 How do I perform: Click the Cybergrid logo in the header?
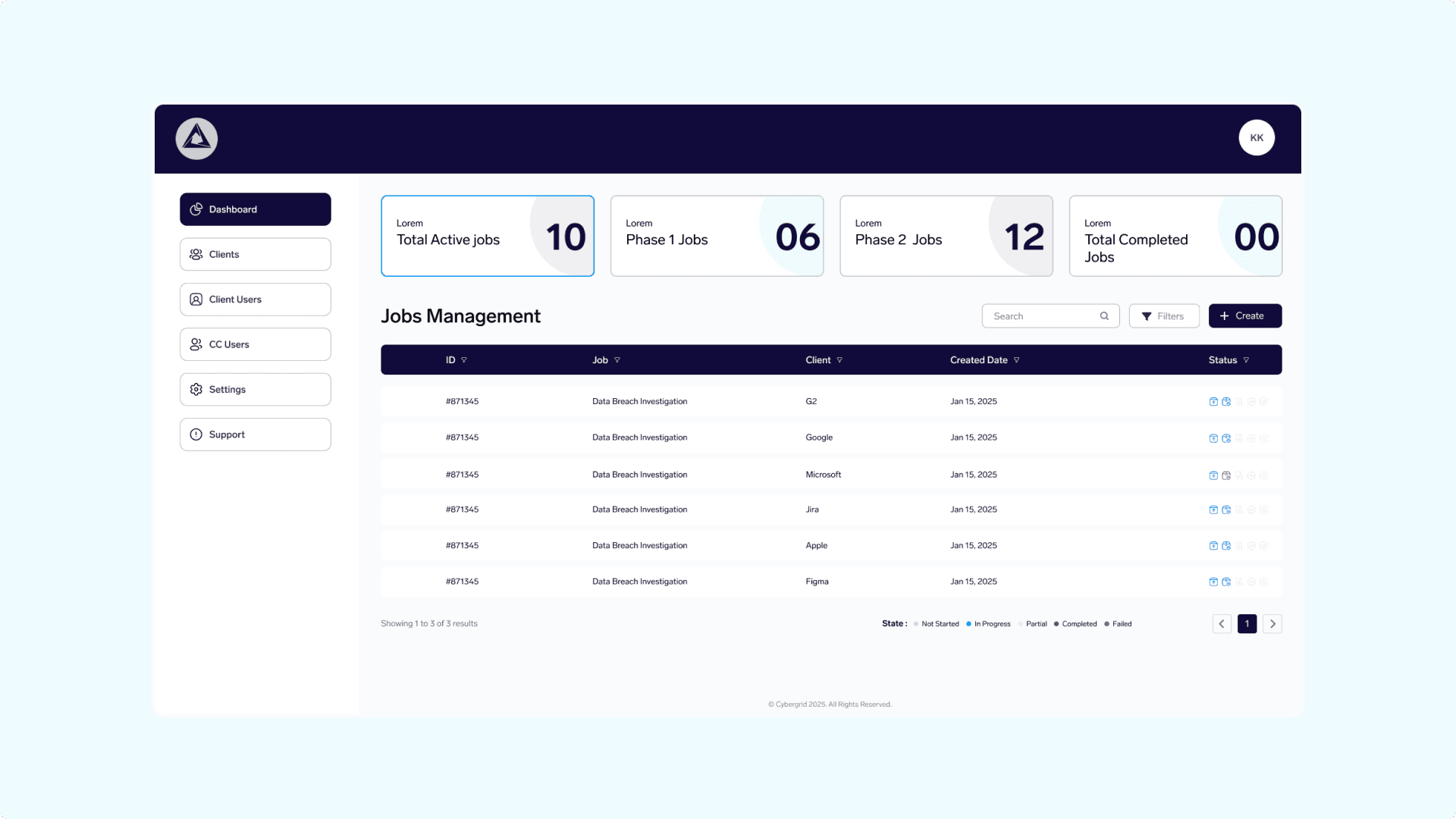196,139
